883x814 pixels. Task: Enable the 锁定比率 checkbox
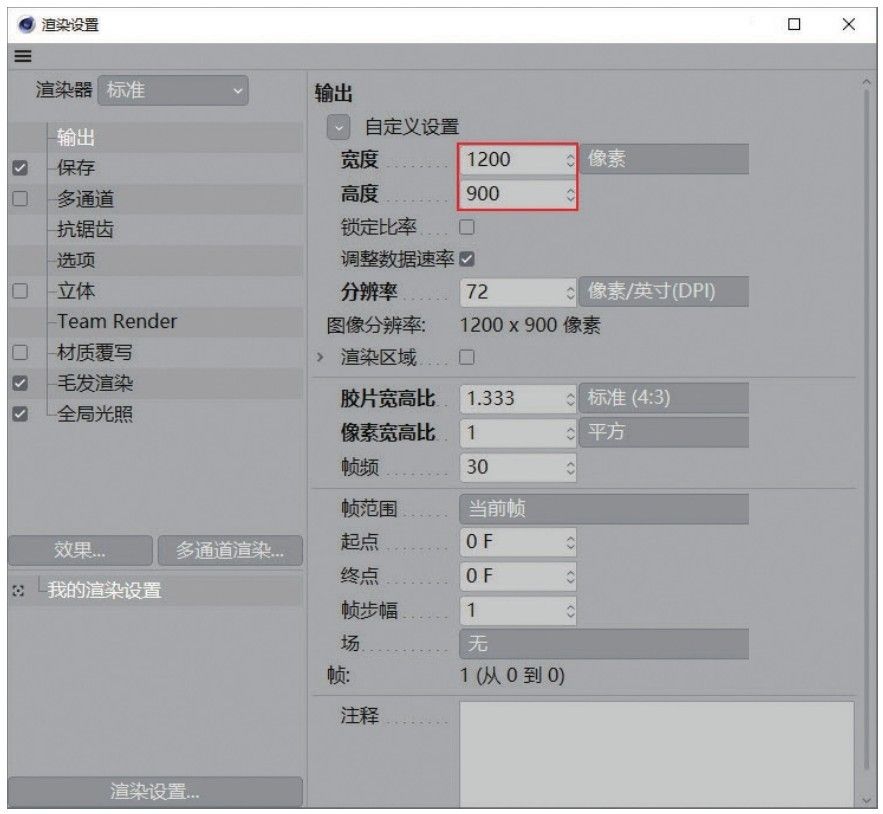[467, 227]
